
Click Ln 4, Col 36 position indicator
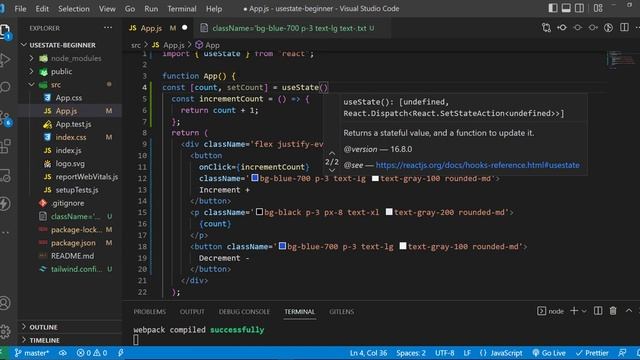[x=368, y=353]
